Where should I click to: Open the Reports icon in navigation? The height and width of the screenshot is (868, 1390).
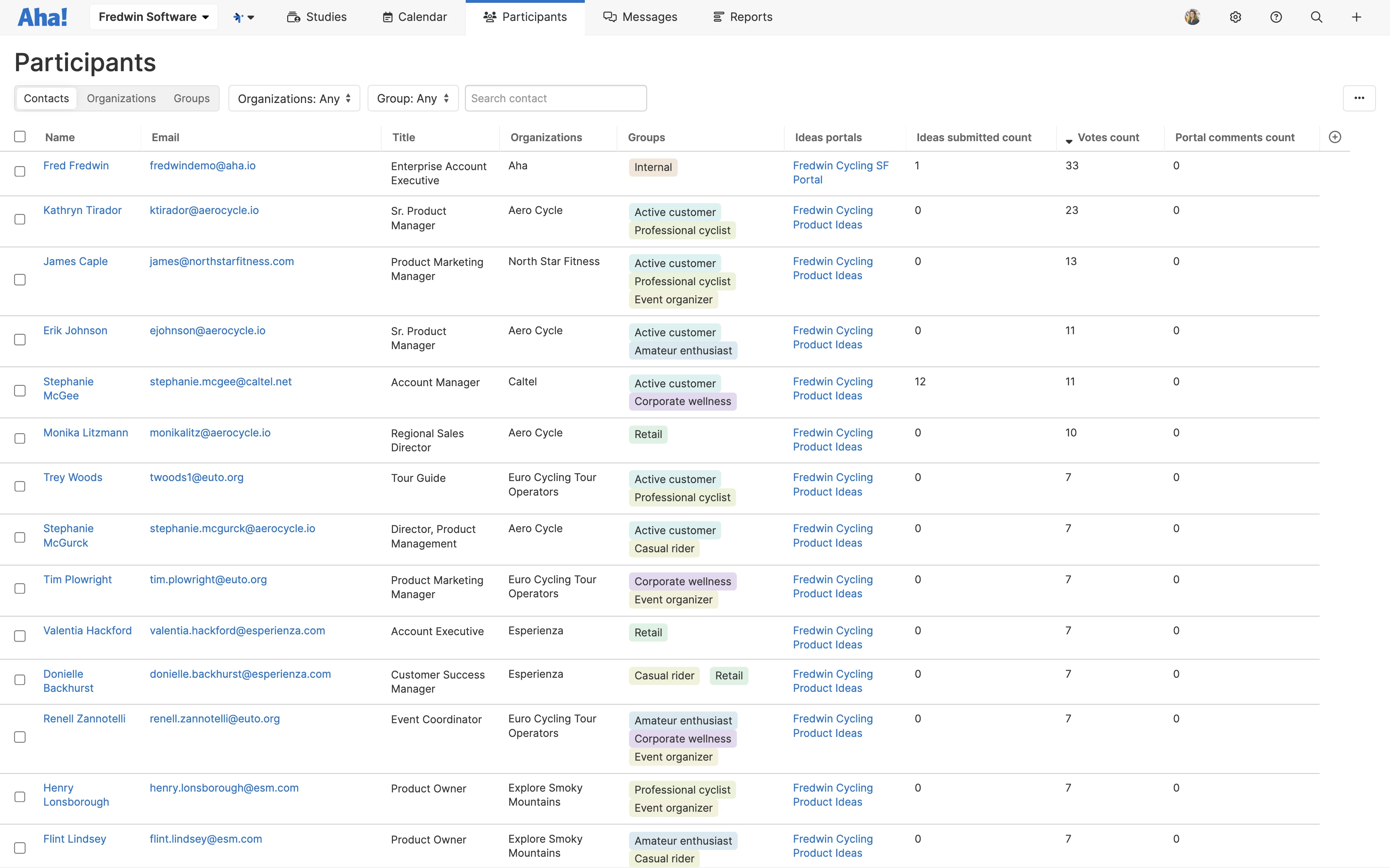tap(718, 16)
